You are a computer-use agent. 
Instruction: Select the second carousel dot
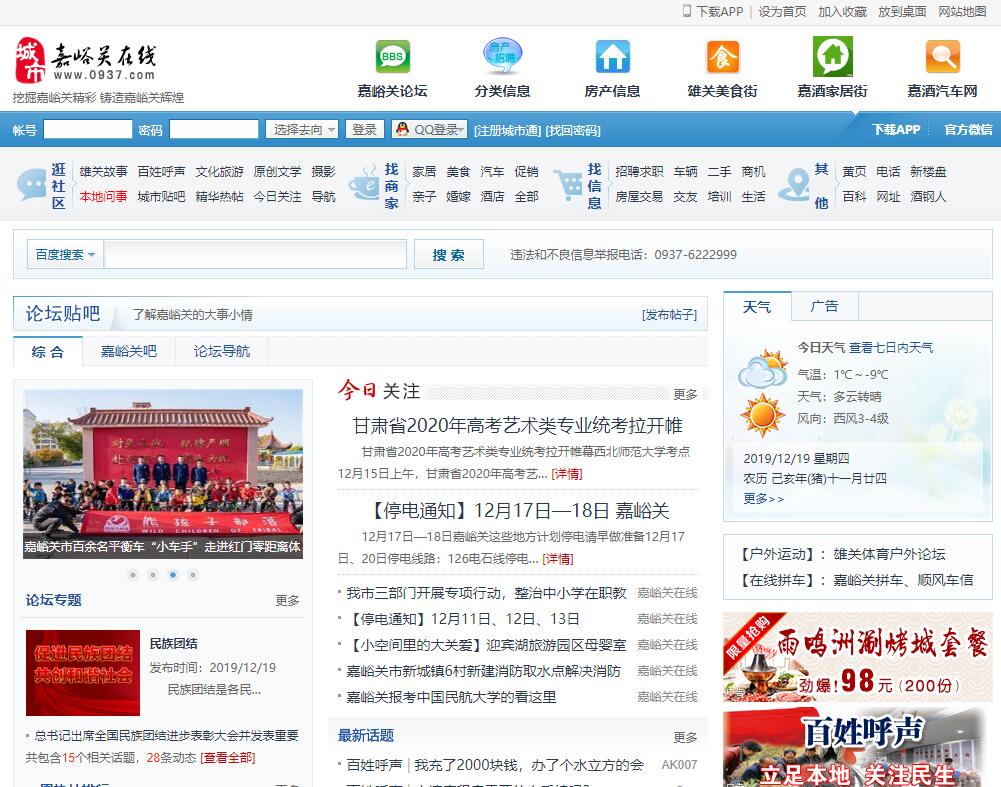pyautogui.click(x=153, y=575)
